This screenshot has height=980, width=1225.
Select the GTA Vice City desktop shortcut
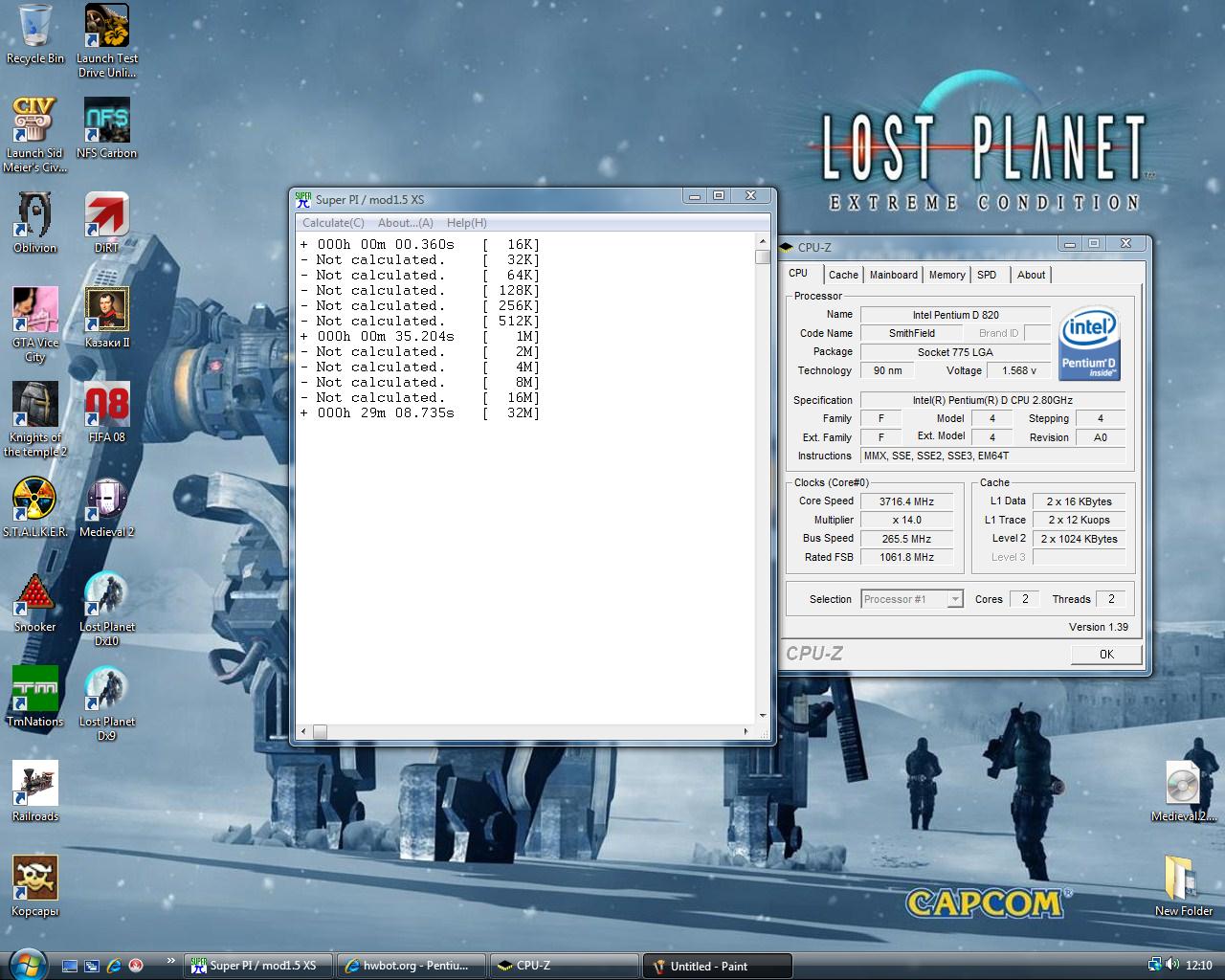[35, 325]
